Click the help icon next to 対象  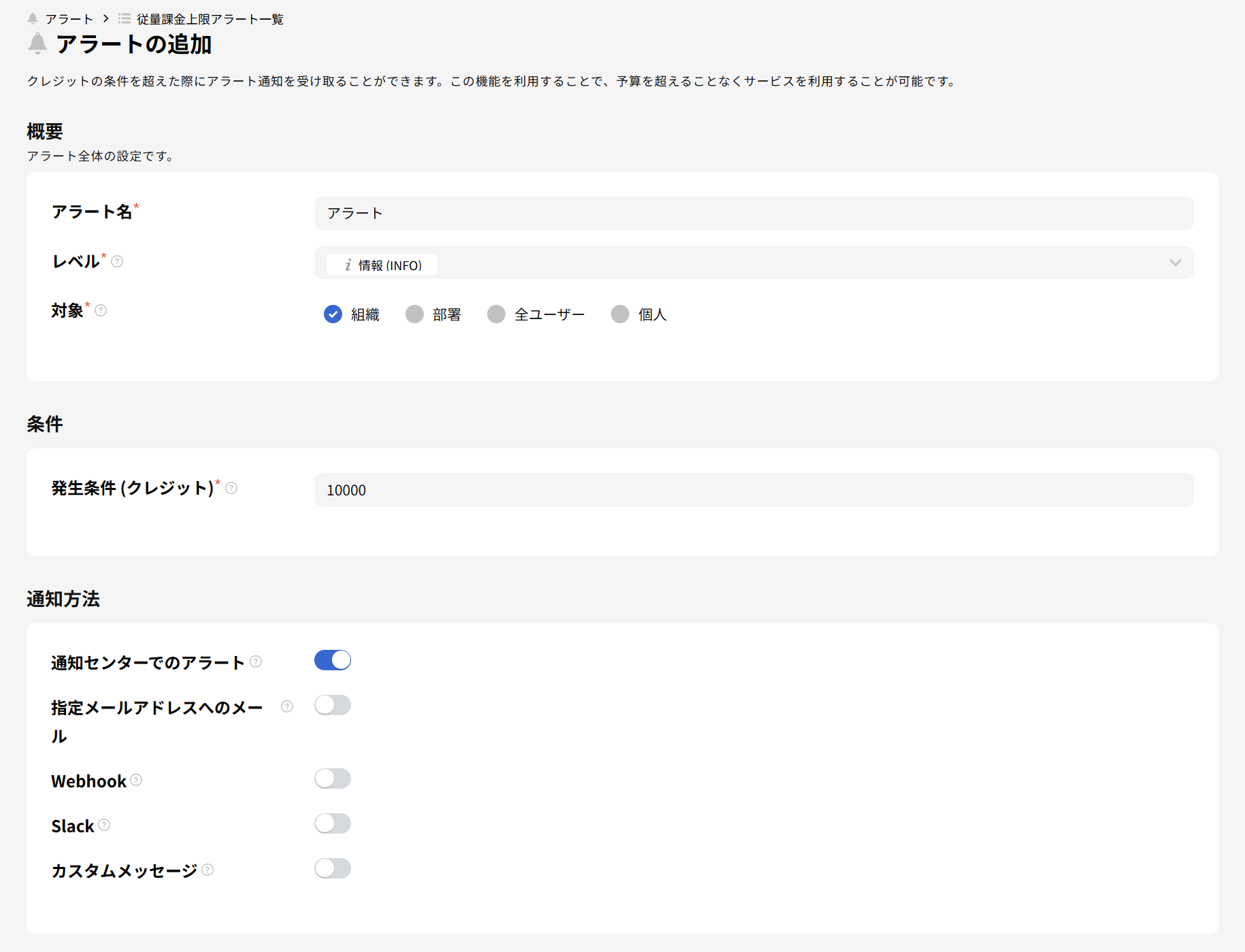[101, 310]
